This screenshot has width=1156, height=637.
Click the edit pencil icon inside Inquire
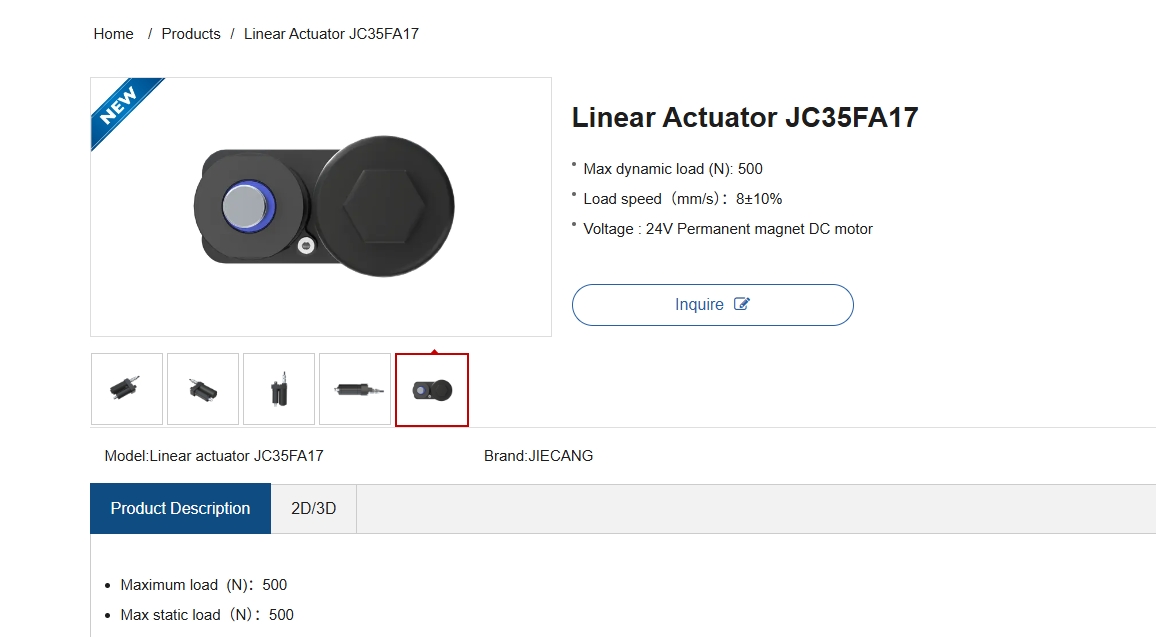pyautogui.click(x=742, y=304)
